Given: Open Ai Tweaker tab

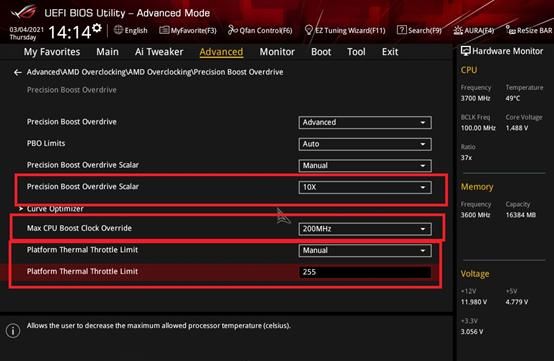Looking at the screenshot, I should click(159, 52).
